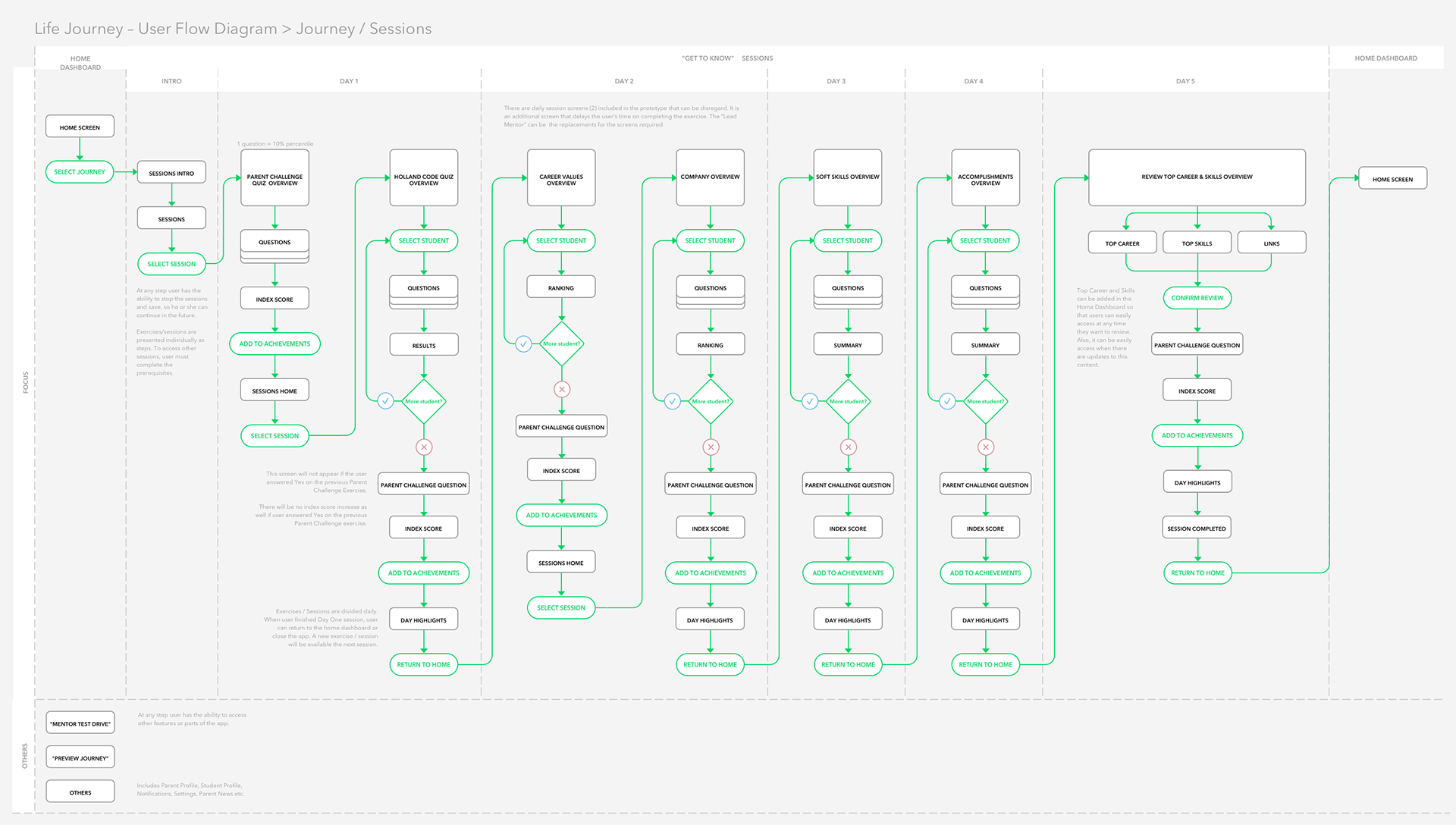Click the red X circle in Company Overview flow
1456x825 pixels.
[x=711, y=447]
